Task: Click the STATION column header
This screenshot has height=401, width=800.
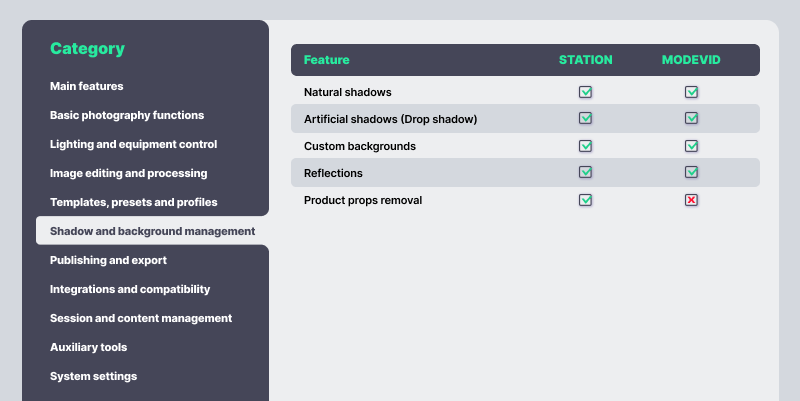Action: point(586,60)
